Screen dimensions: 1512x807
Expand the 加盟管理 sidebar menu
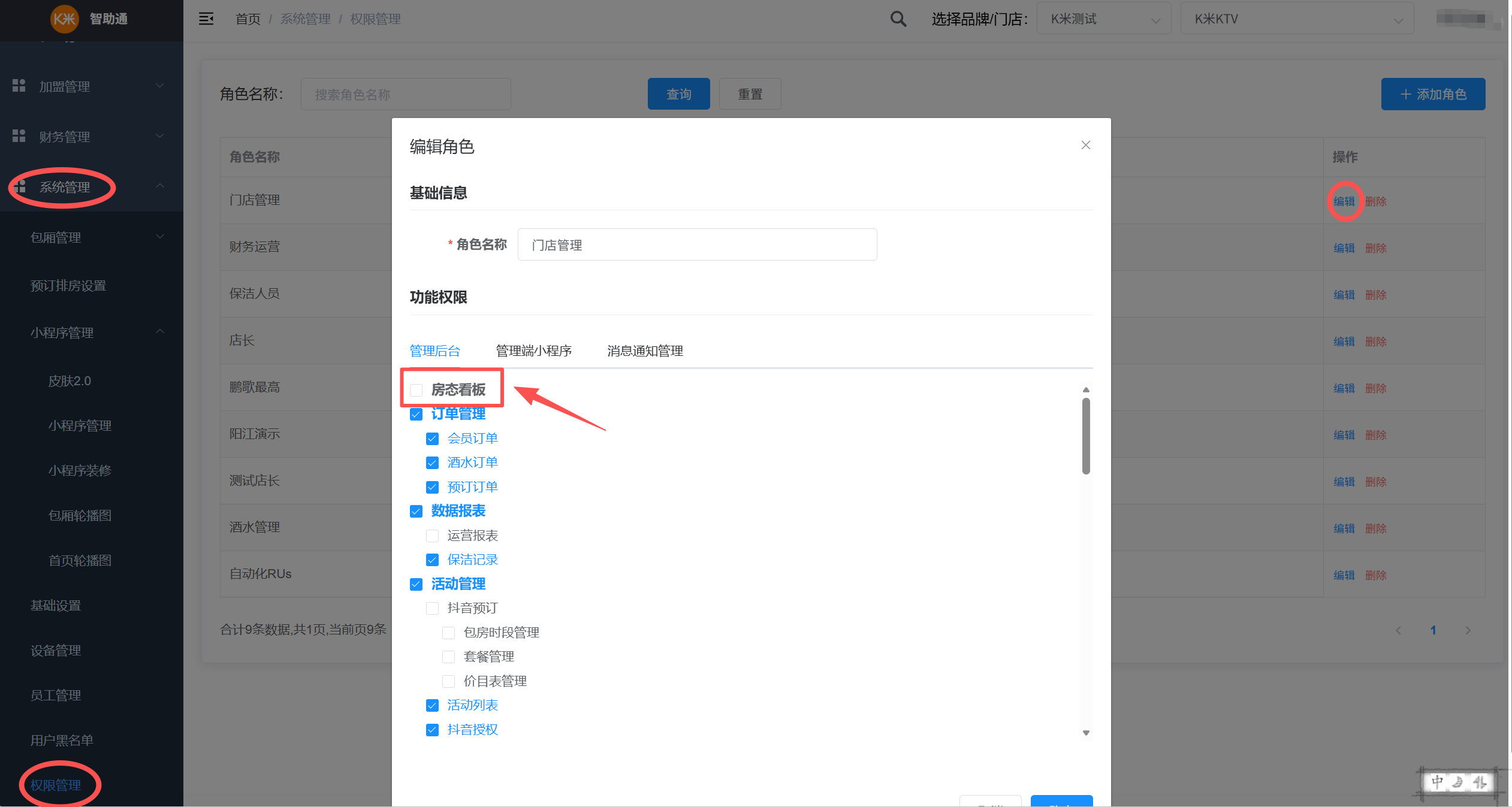point(92,86)
